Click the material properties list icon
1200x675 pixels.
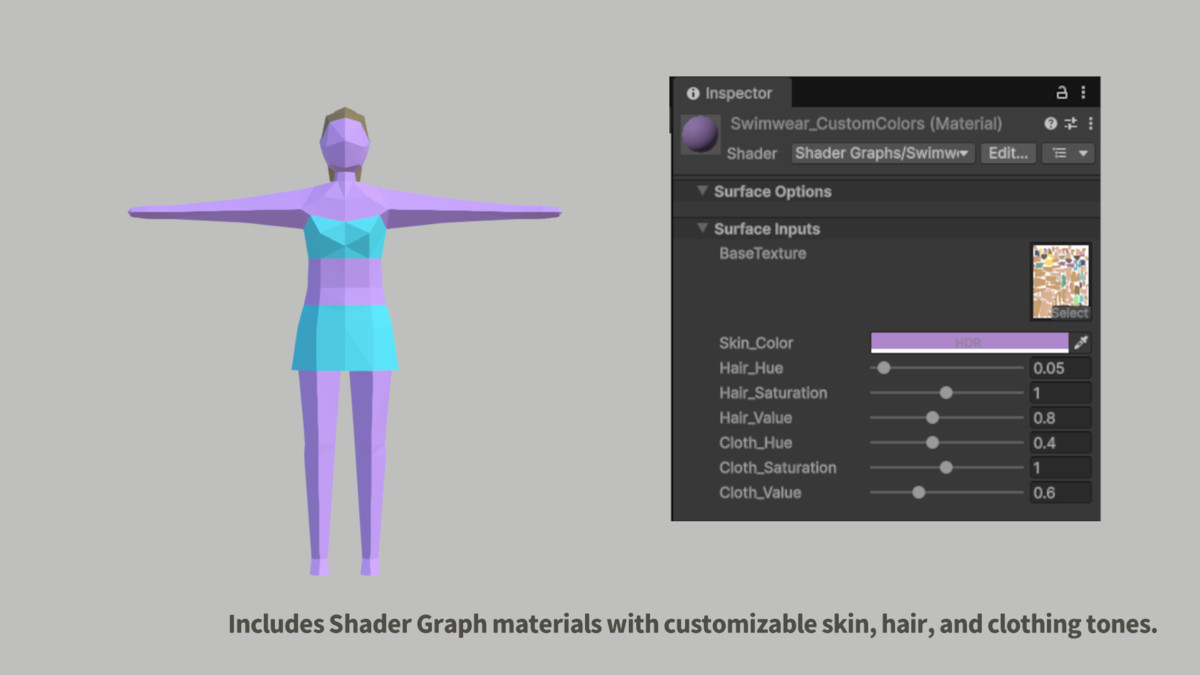click(1060, 153)
